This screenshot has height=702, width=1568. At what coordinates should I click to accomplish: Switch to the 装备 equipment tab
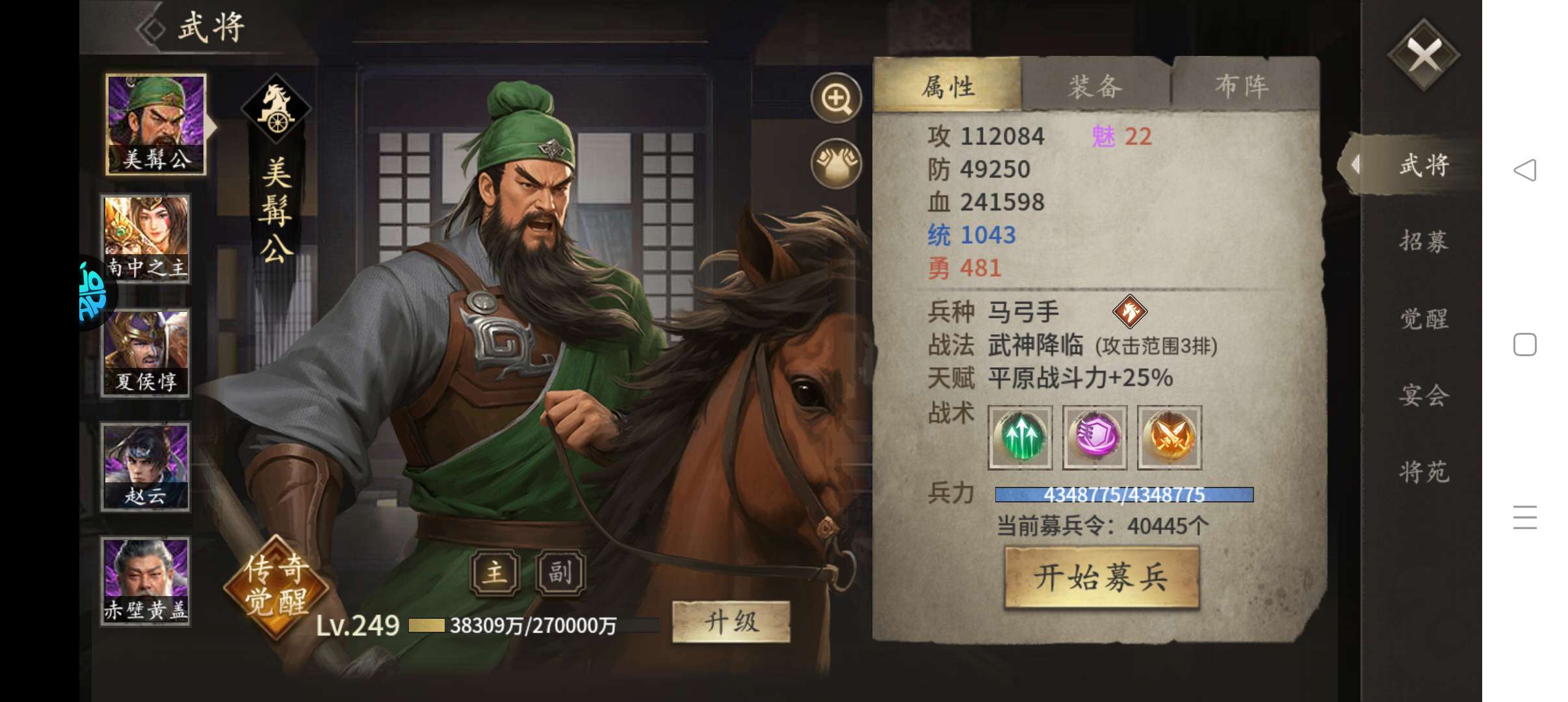1096,86
